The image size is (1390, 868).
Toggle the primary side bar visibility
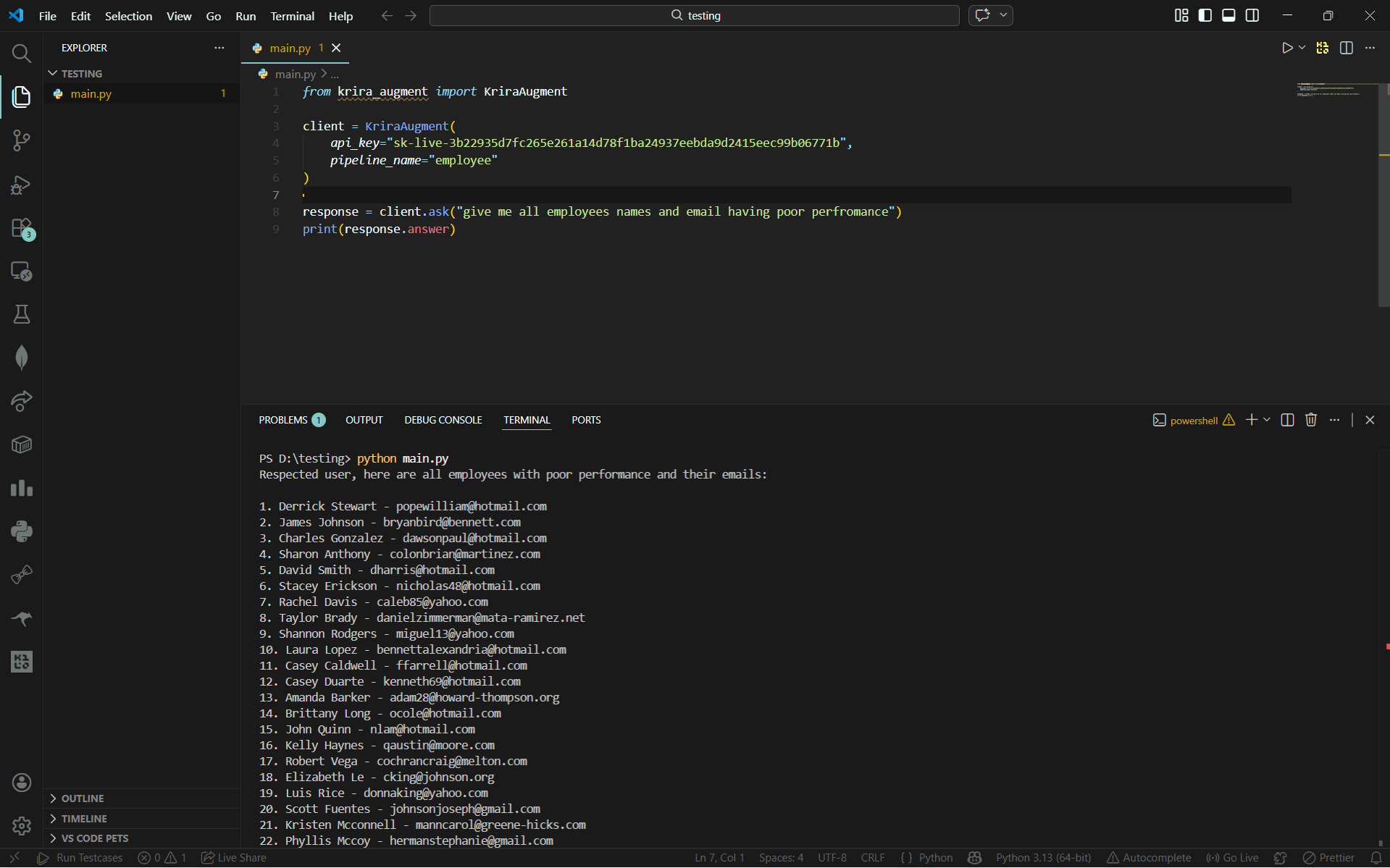1205,15
